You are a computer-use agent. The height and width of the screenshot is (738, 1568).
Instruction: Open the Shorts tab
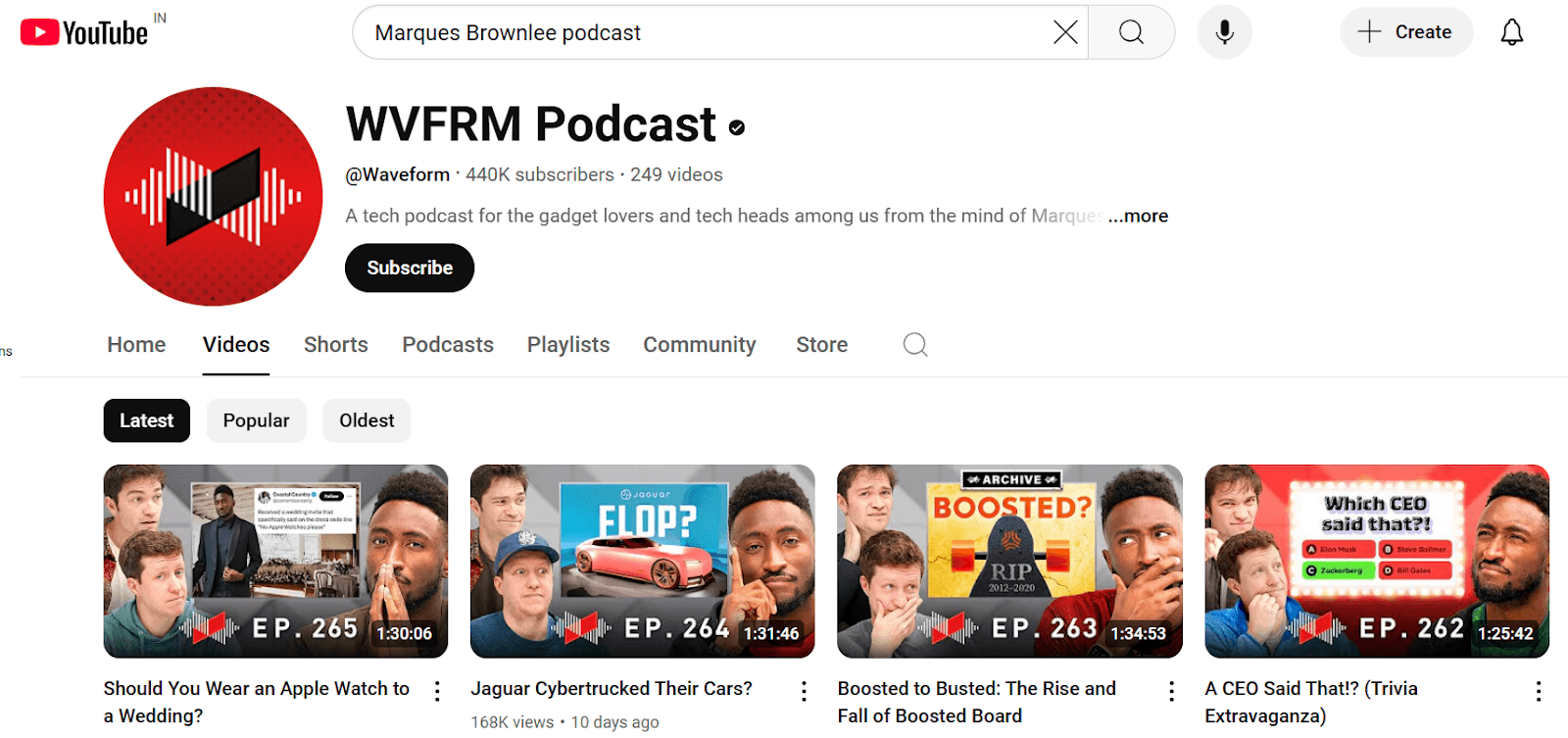(336, 345)
